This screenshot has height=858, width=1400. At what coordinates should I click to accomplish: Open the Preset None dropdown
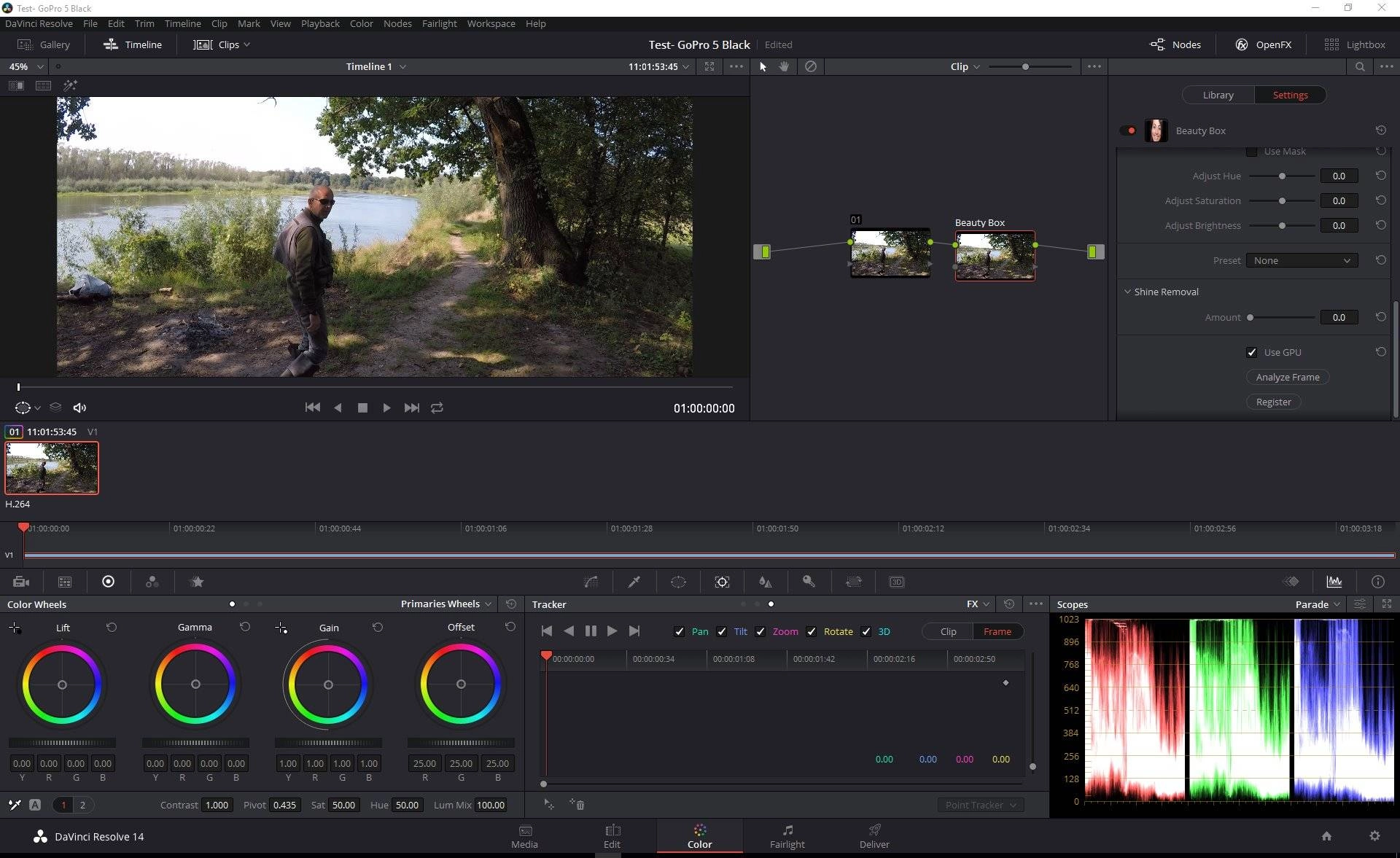point(1302,260)
